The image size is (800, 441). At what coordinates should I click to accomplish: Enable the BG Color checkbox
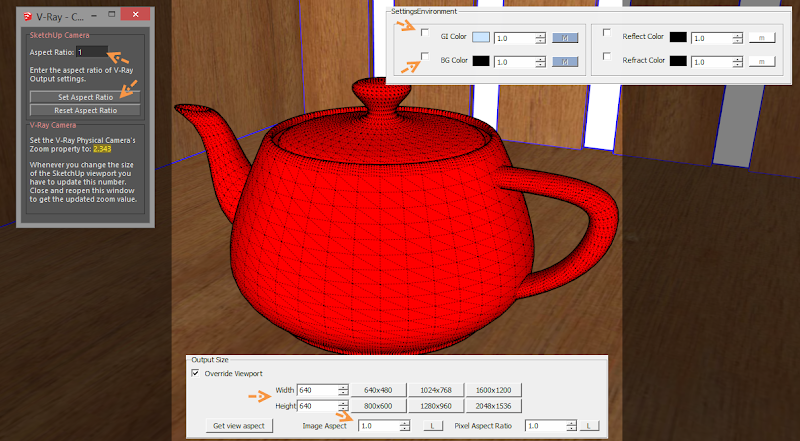click(424, 56)
